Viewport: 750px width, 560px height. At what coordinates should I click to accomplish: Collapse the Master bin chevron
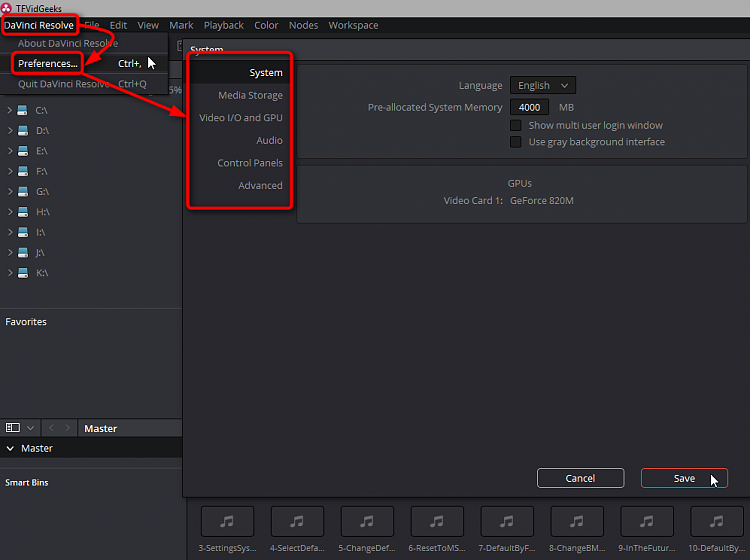[x=10, y=449]
